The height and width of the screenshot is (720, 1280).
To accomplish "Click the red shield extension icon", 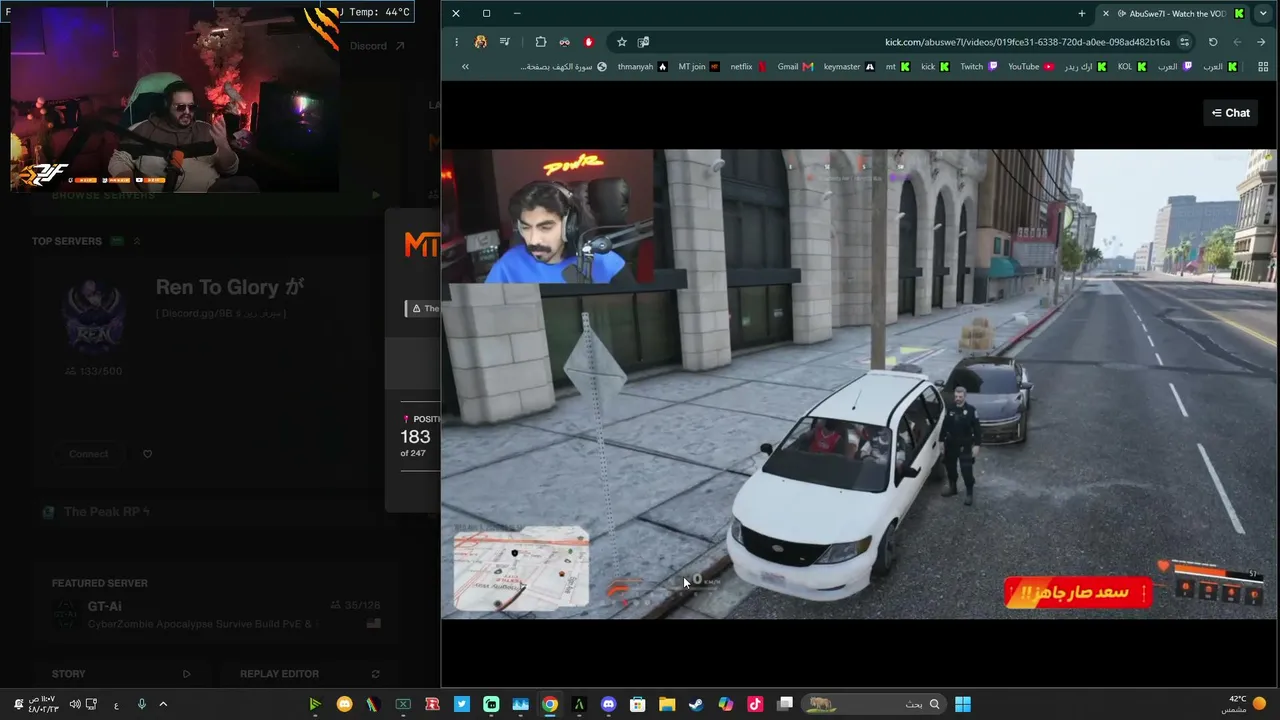I will (x=589, y=42).
